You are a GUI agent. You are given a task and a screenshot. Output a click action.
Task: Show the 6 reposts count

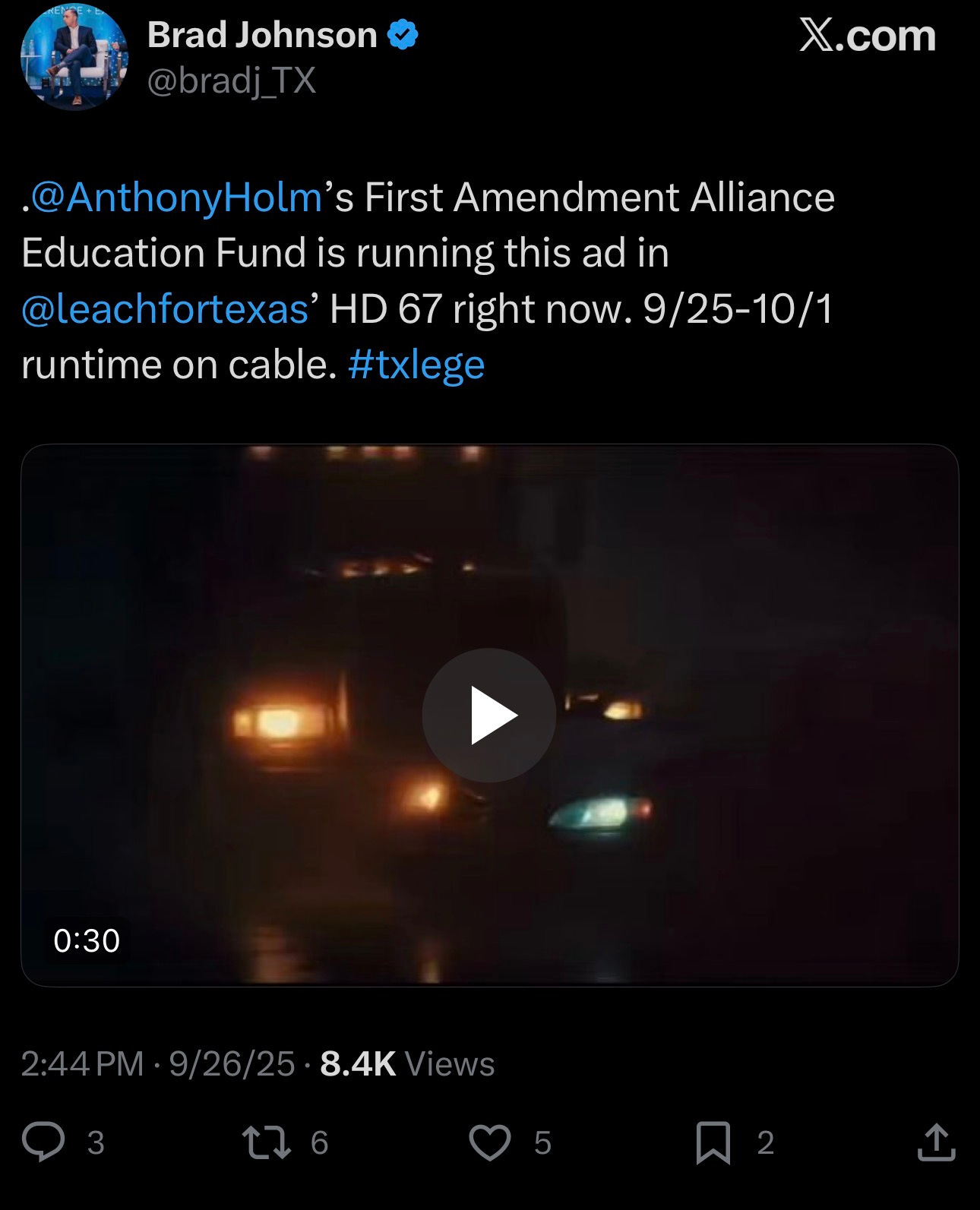click(319, 1142)
